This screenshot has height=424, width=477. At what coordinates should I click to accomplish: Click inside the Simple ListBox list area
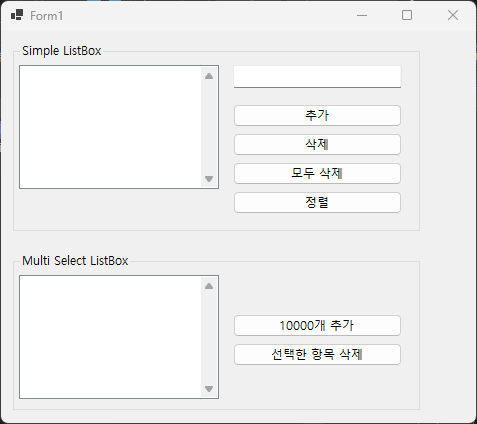110,127
